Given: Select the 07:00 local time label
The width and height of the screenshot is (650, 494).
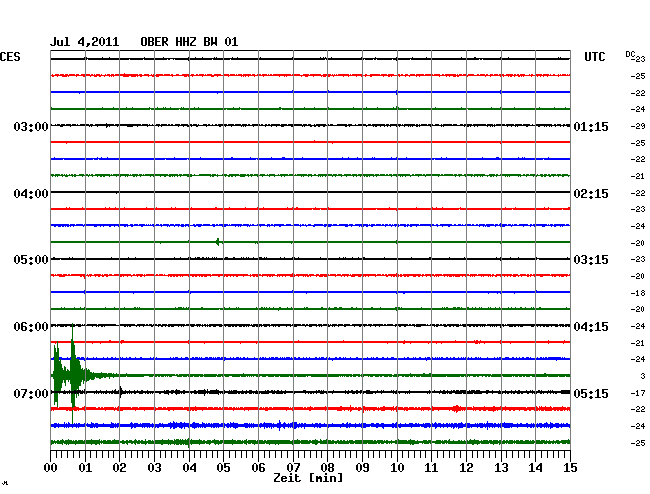Looking at the screenshot, I should pyautogui.click(x=31, y=393).
